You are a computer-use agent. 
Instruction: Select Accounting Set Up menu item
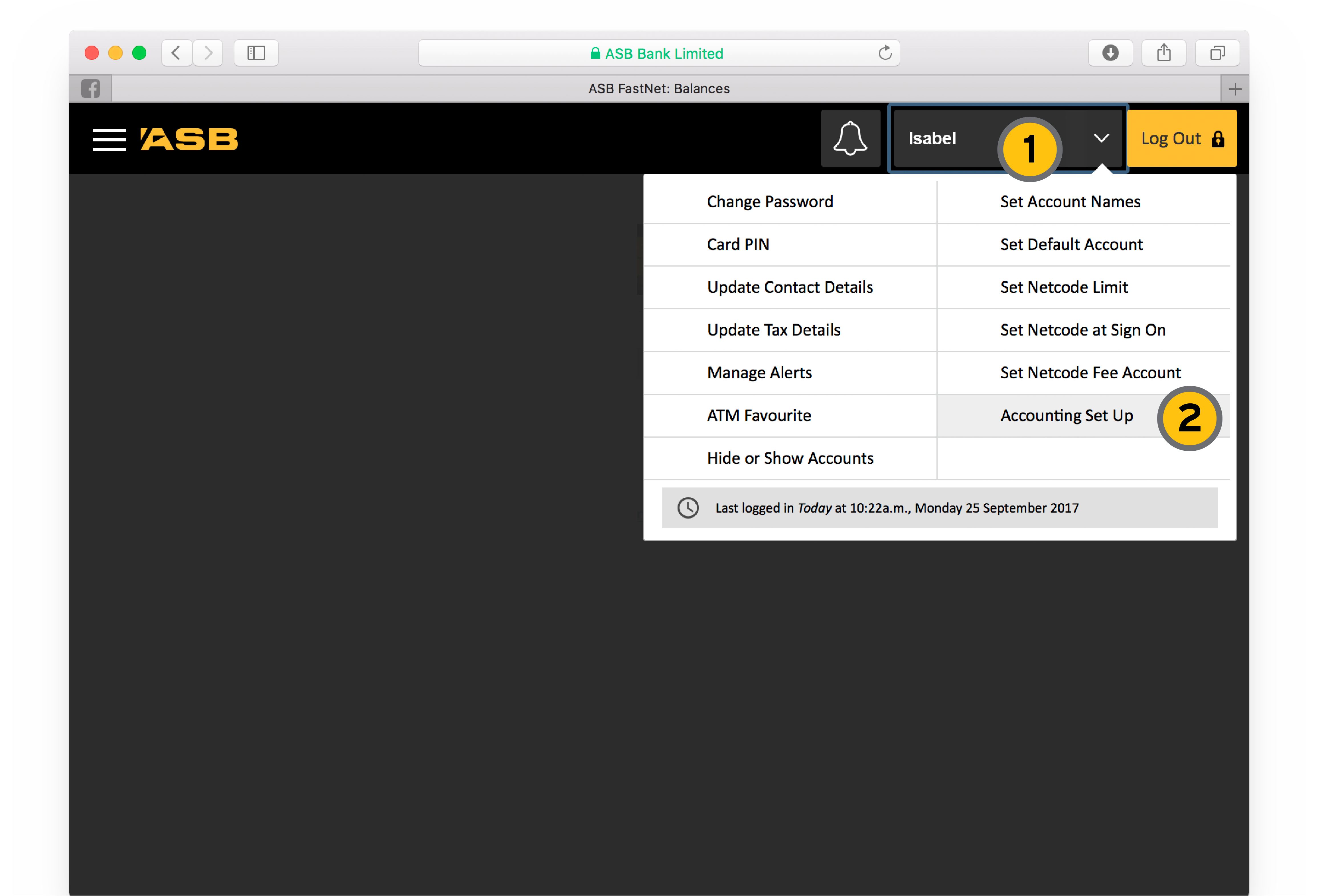[1066, 416]
